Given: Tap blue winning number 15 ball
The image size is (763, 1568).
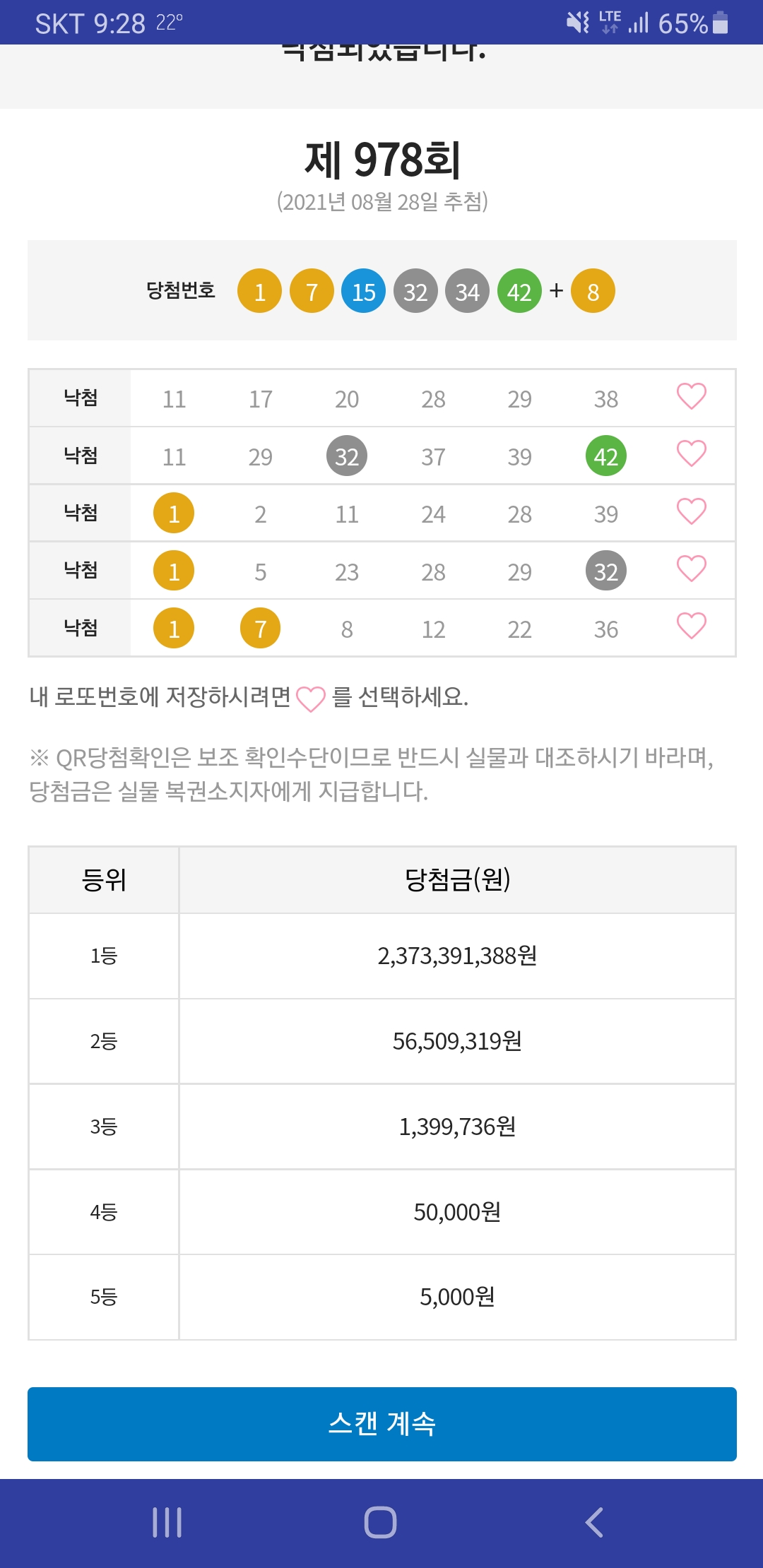Looking at the screenshot, I should 363,291.
